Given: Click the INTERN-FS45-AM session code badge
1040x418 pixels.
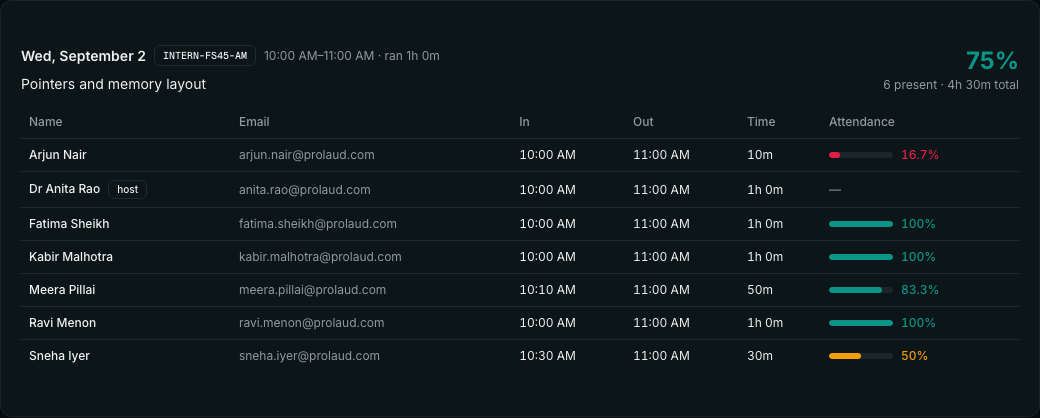Looking at the screenshot, I should click(205, 56).
